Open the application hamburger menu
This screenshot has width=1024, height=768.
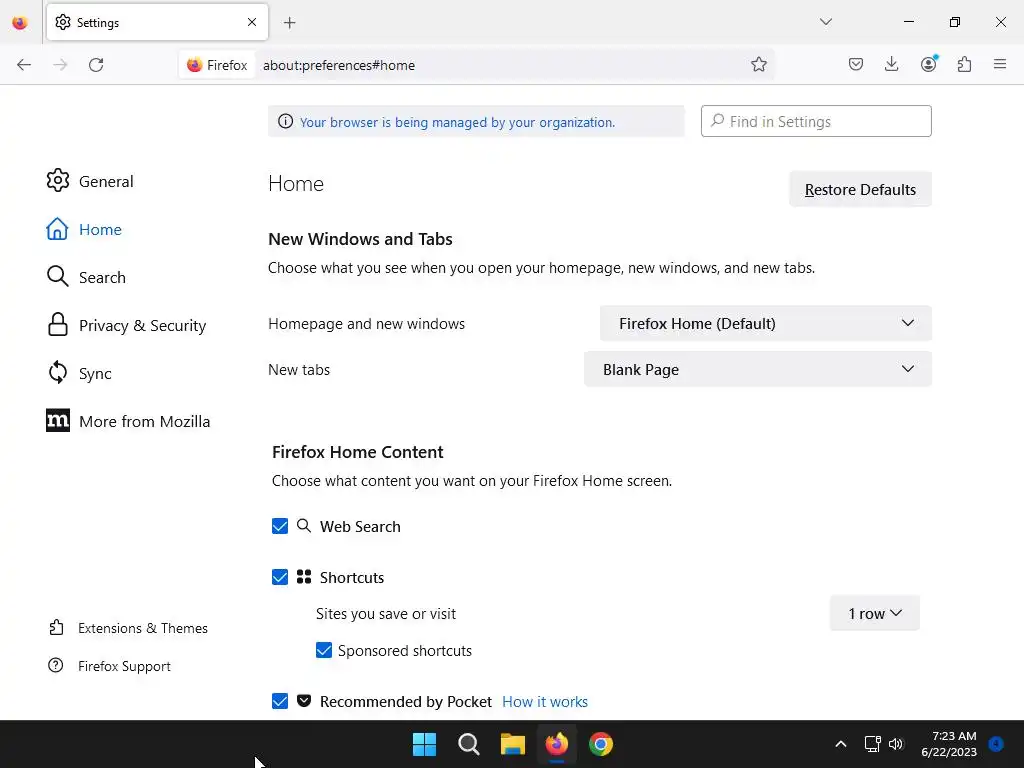[x=1000, y=64]
